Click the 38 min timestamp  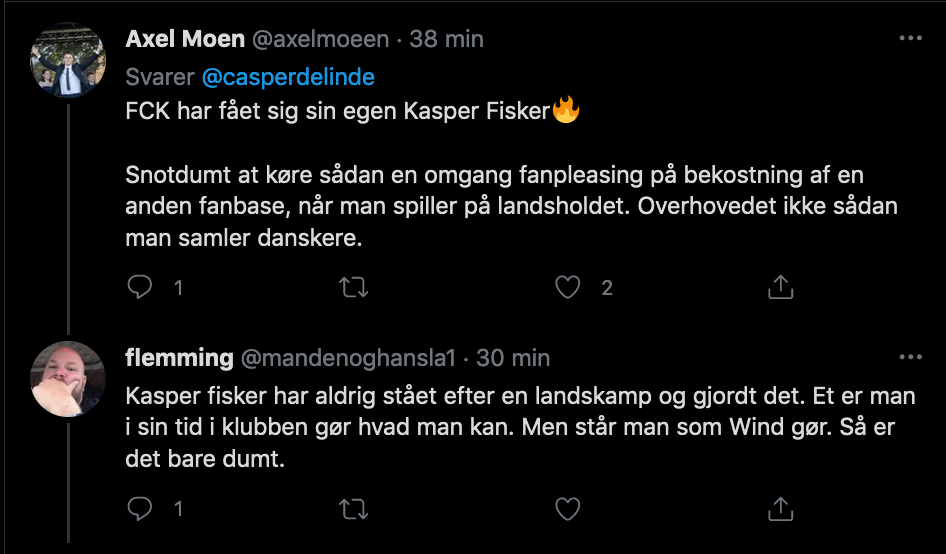[x=446, y=39]
